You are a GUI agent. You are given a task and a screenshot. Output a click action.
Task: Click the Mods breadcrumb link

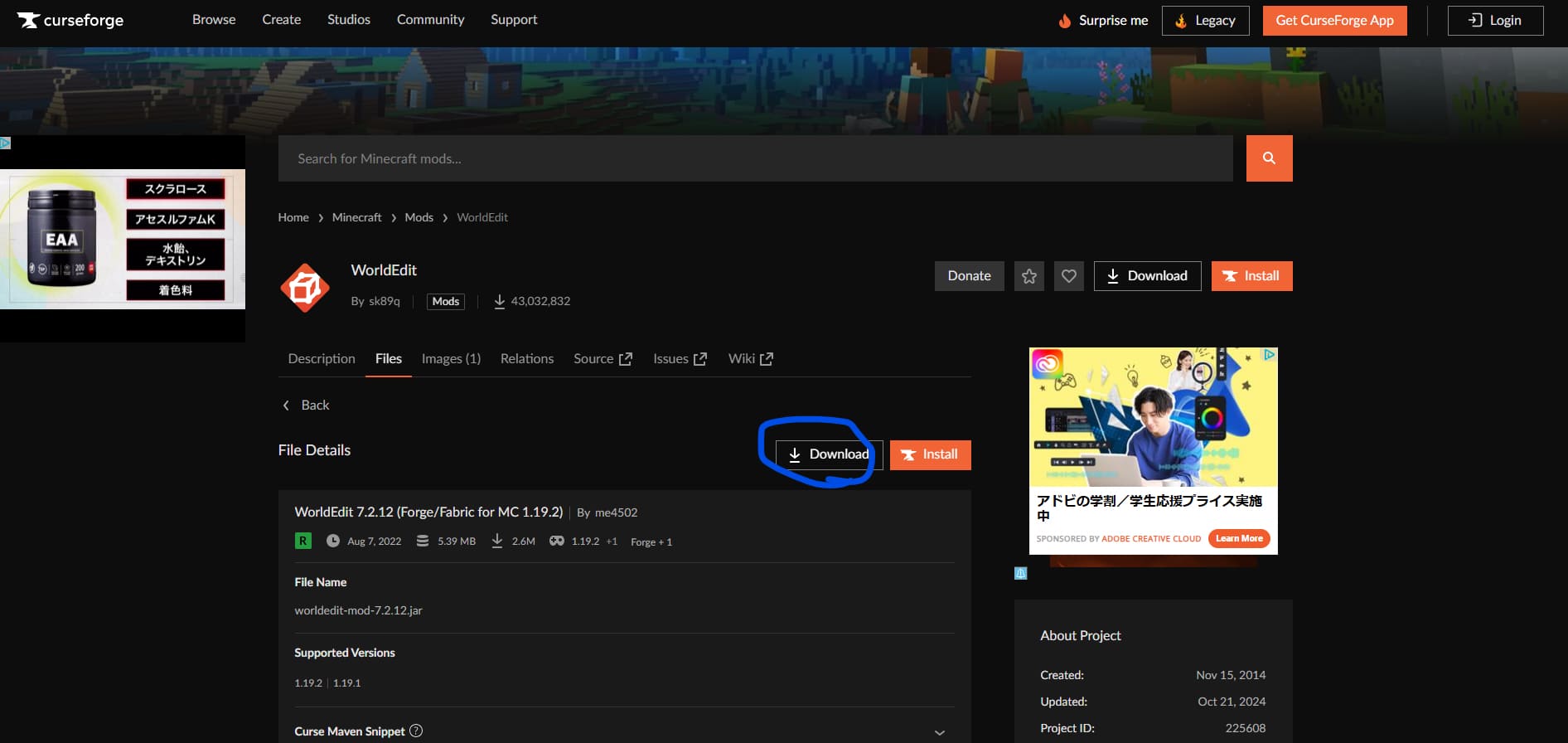(419, 217)
